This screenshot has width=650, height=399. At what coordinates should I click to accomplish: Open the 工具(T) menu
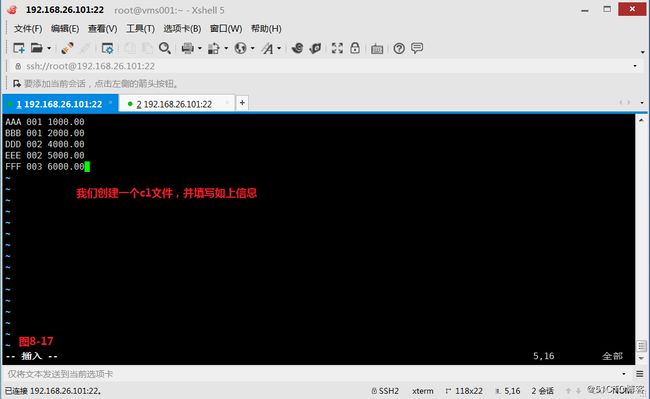coord(140,29)
